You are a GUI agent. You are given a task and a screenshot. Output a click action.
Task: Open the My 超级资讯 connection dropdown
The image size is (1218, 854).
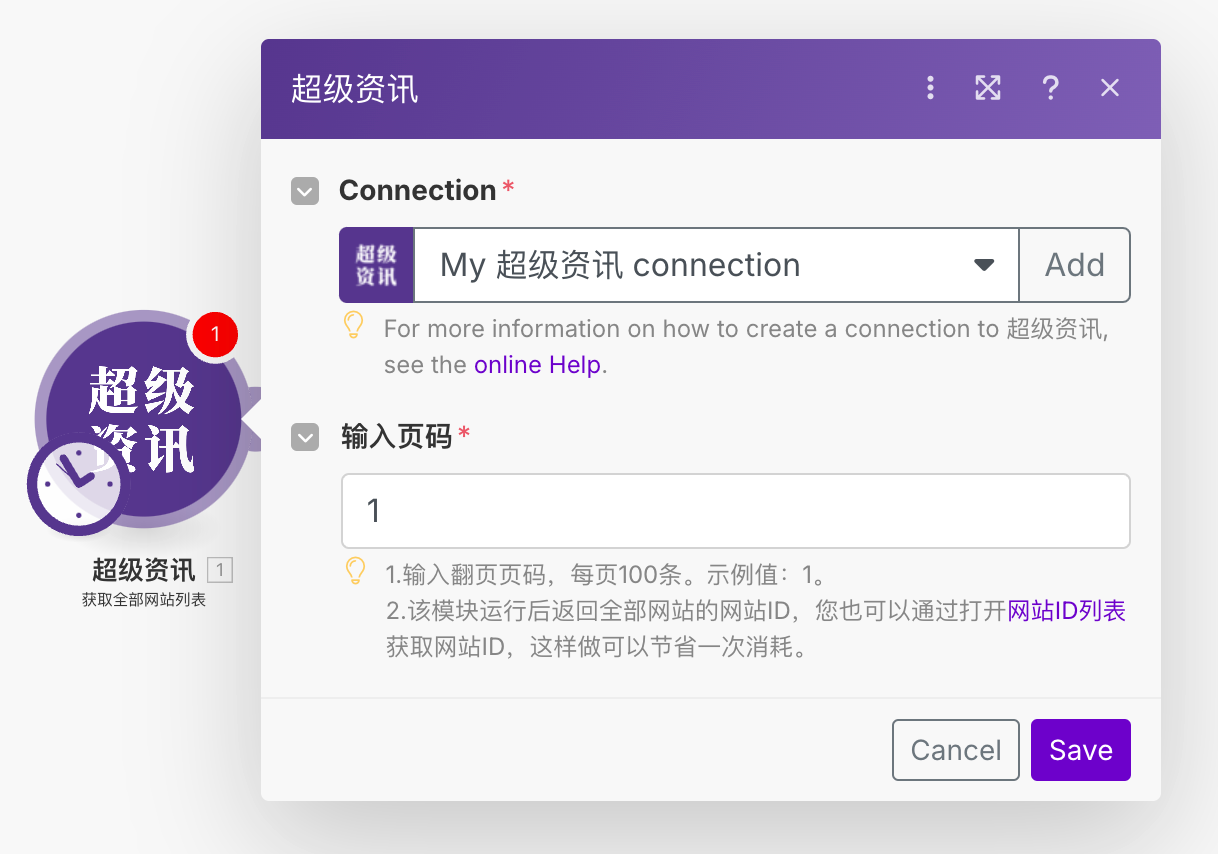coord(716,265)
